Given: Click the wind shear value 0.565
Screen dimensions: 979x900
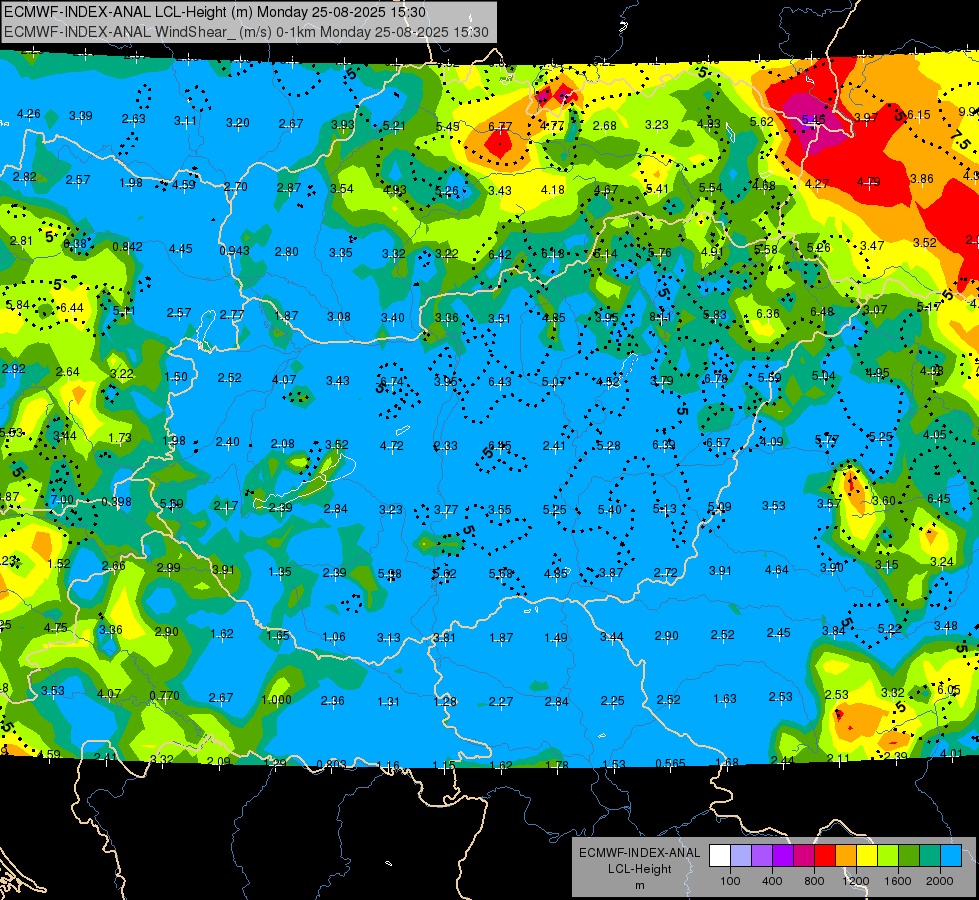Looking at the screenshot, I should [671, 763].
